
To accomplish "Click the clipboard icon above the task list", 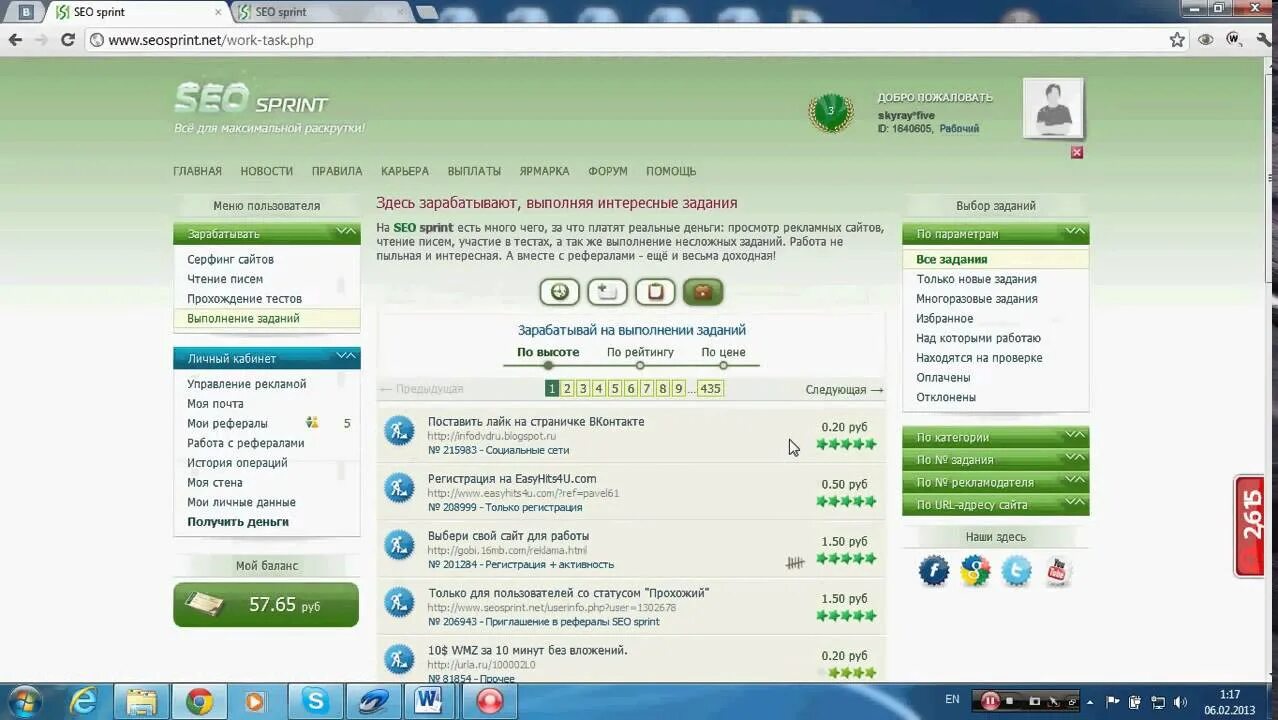I will (655, 292).
